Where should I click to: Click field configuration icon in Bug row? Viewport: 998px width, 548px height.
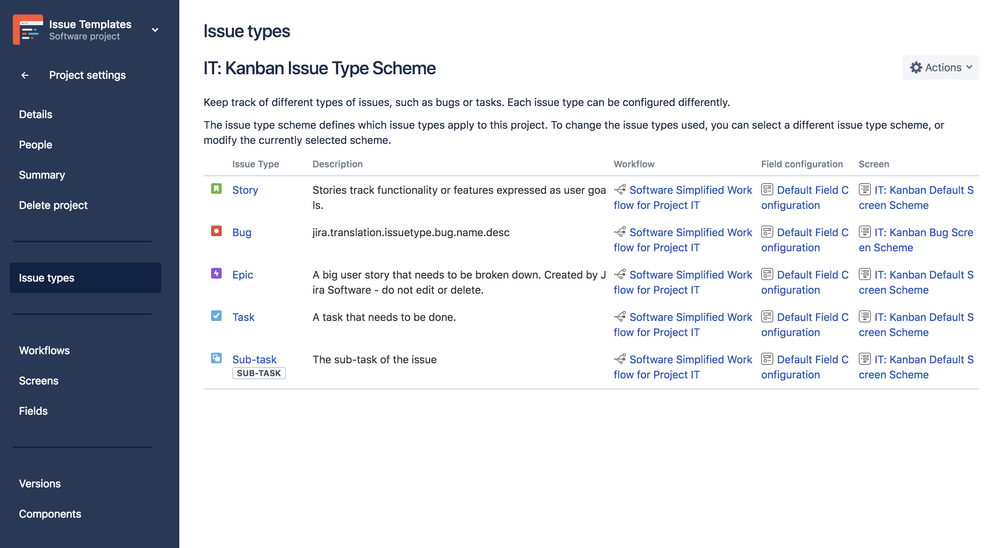[768, 232]
